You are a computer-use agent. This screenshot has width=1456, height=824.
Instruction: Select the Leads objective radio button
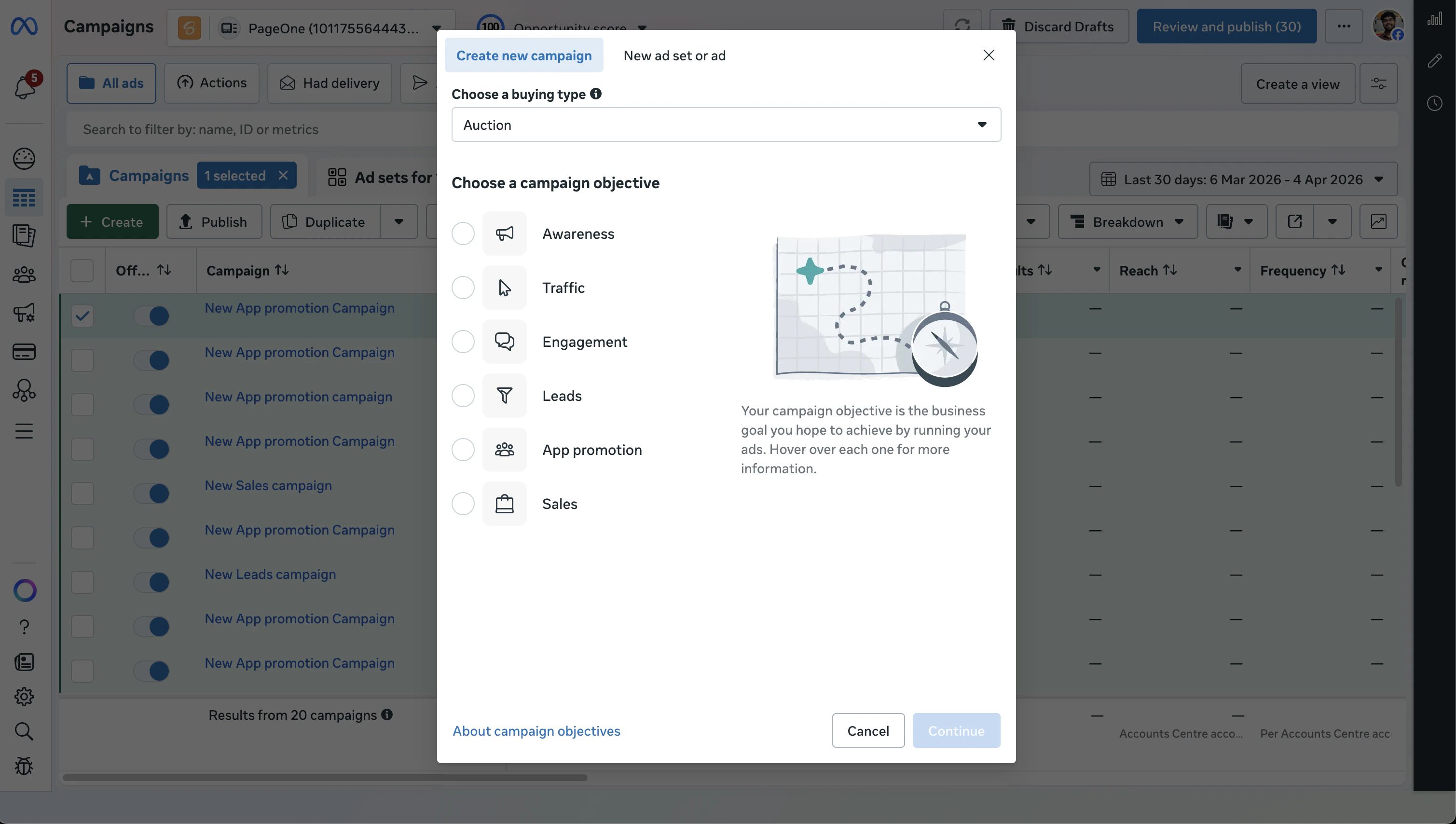462,396
